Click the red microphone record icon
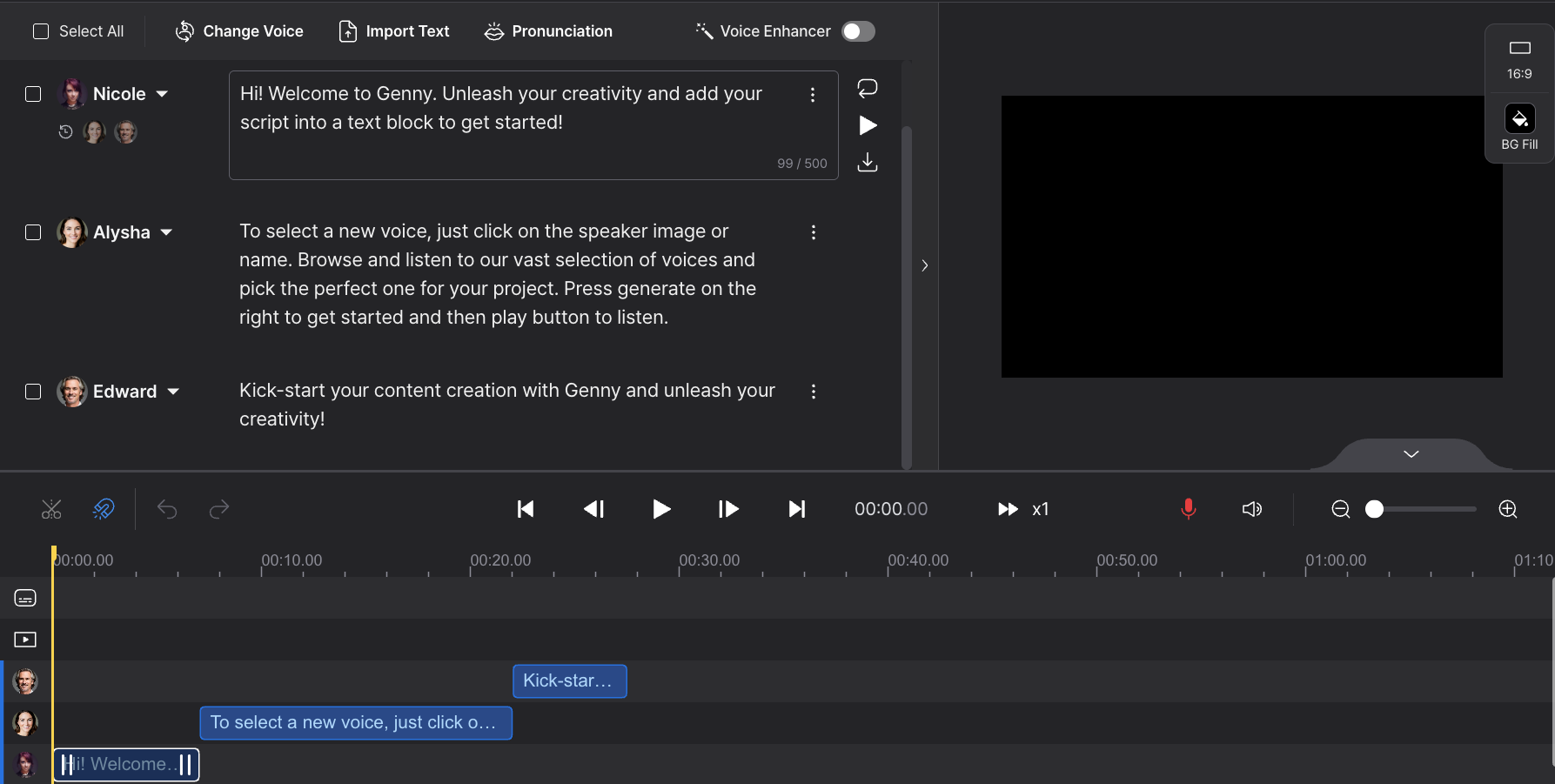Viewport: 1555px width, 784px height. pos(1188,509)
